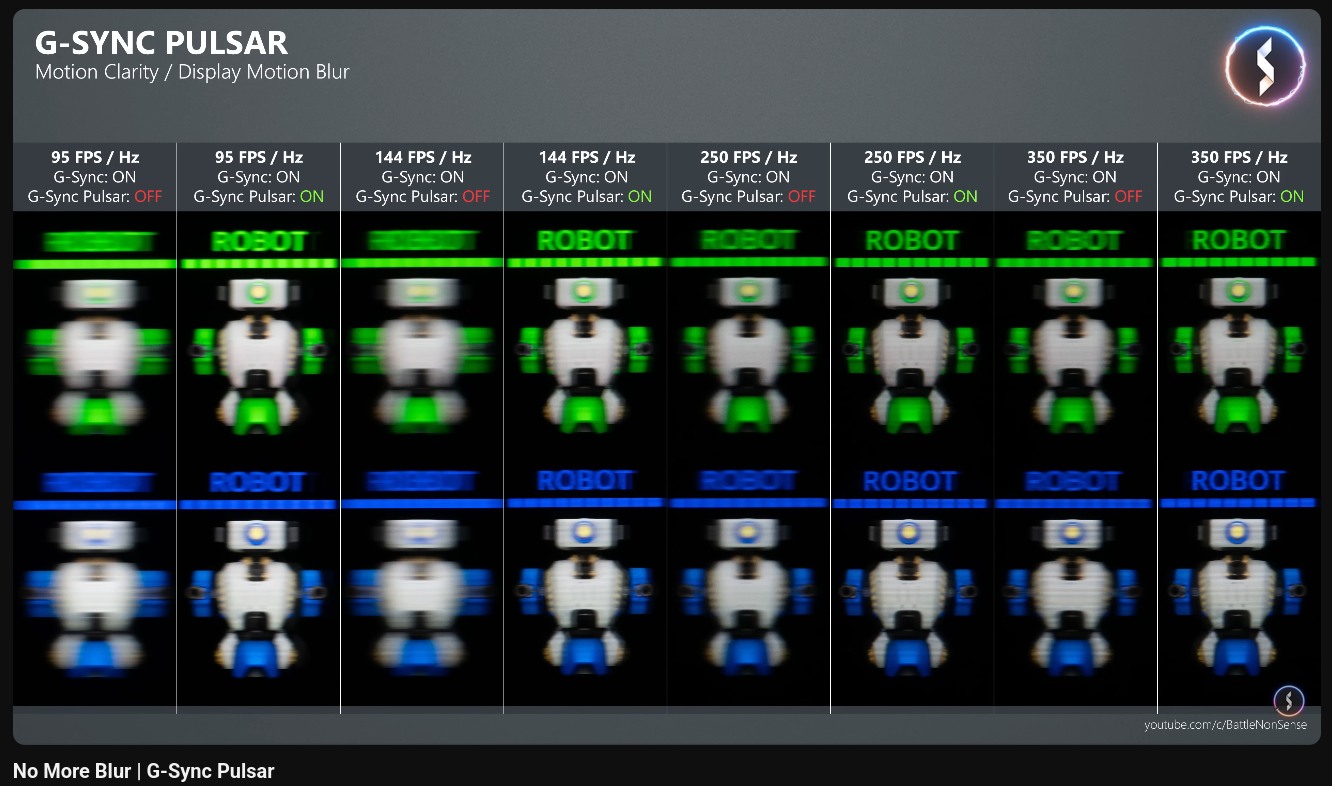Select G-Sync Pulsar: ON in second 250 FPS column
Image resolution: width=1332 pixels, height=786 pixels.
click(913, 196)
